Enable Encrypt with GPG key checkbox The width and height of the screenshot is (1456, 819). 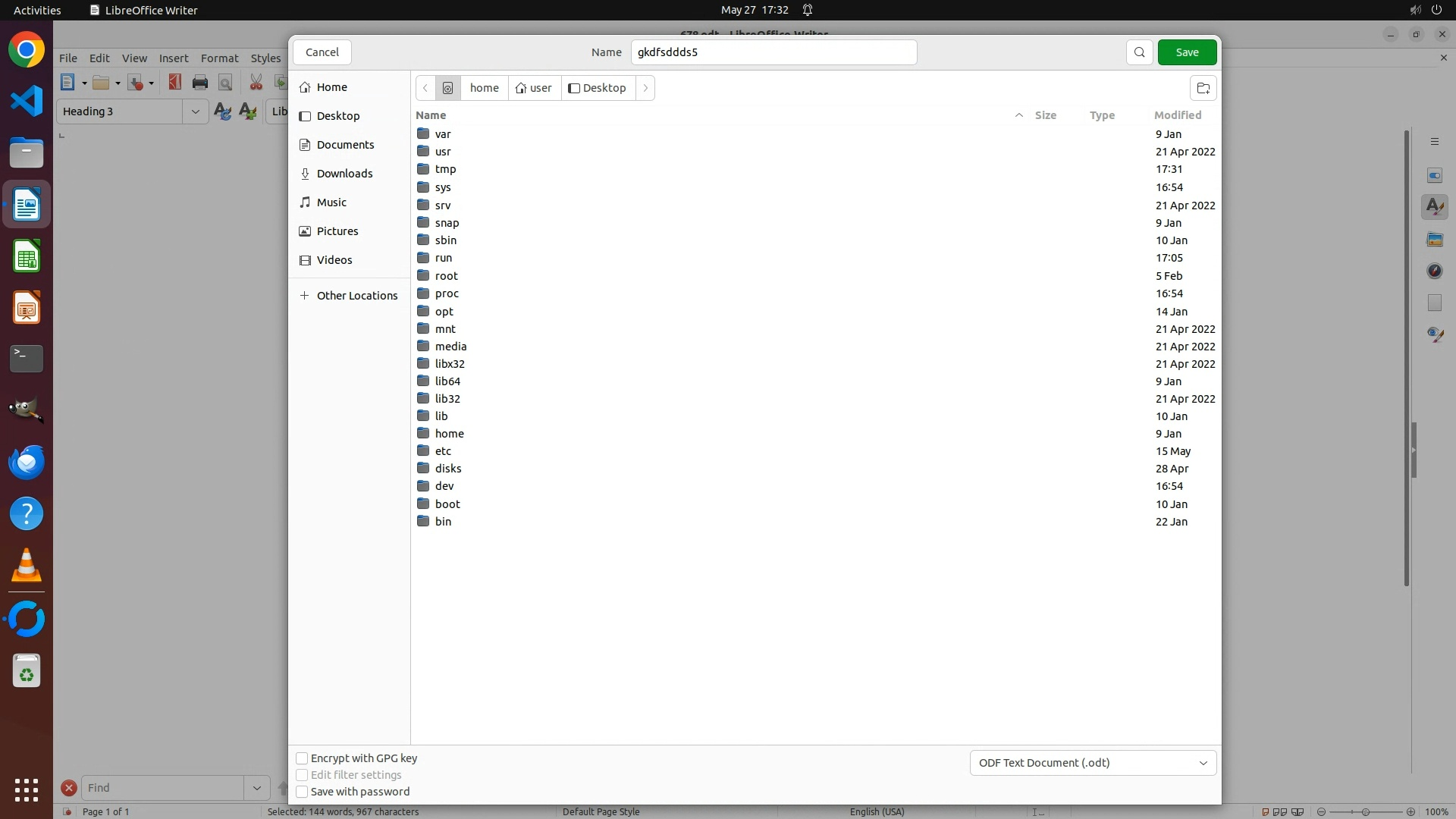click(302, 758)
